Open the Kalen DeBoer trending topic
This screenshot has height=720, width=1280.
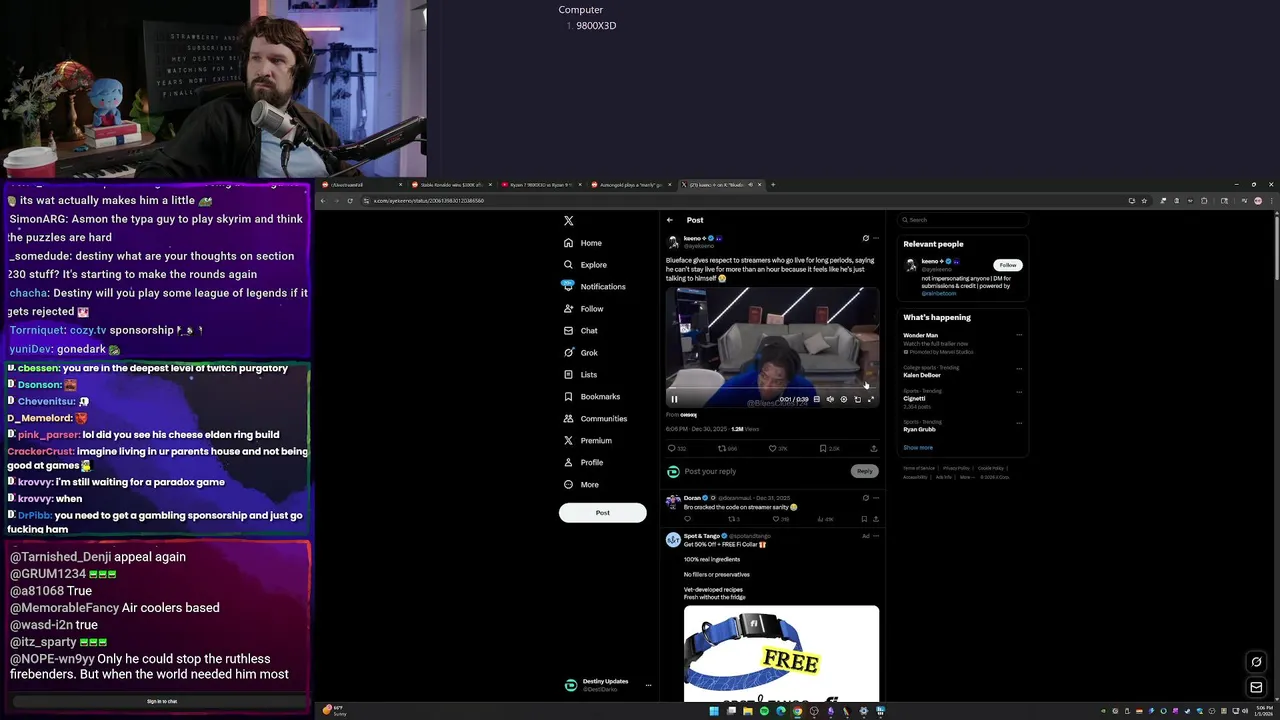coord(922,375)
